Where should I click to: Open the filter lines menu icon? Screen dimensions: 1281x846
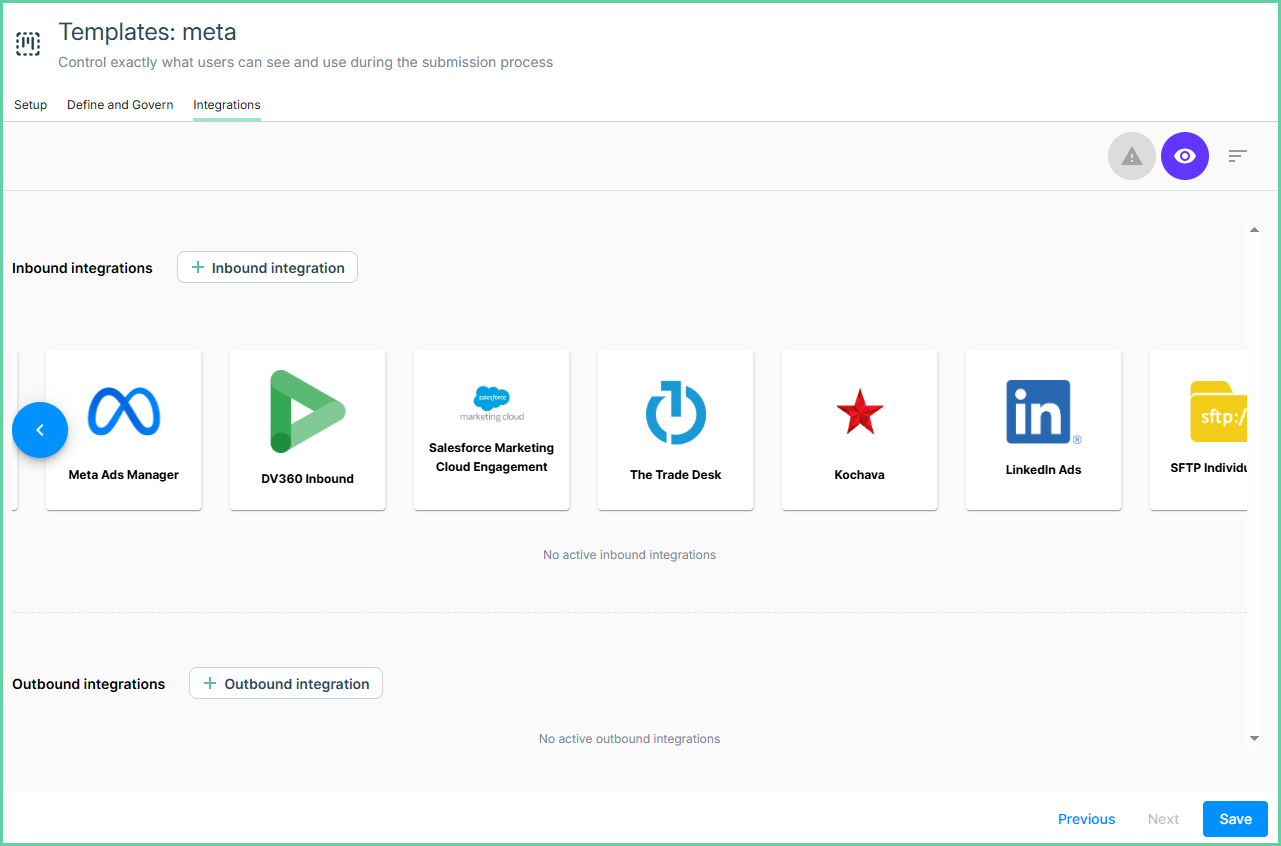(1238, 156)
